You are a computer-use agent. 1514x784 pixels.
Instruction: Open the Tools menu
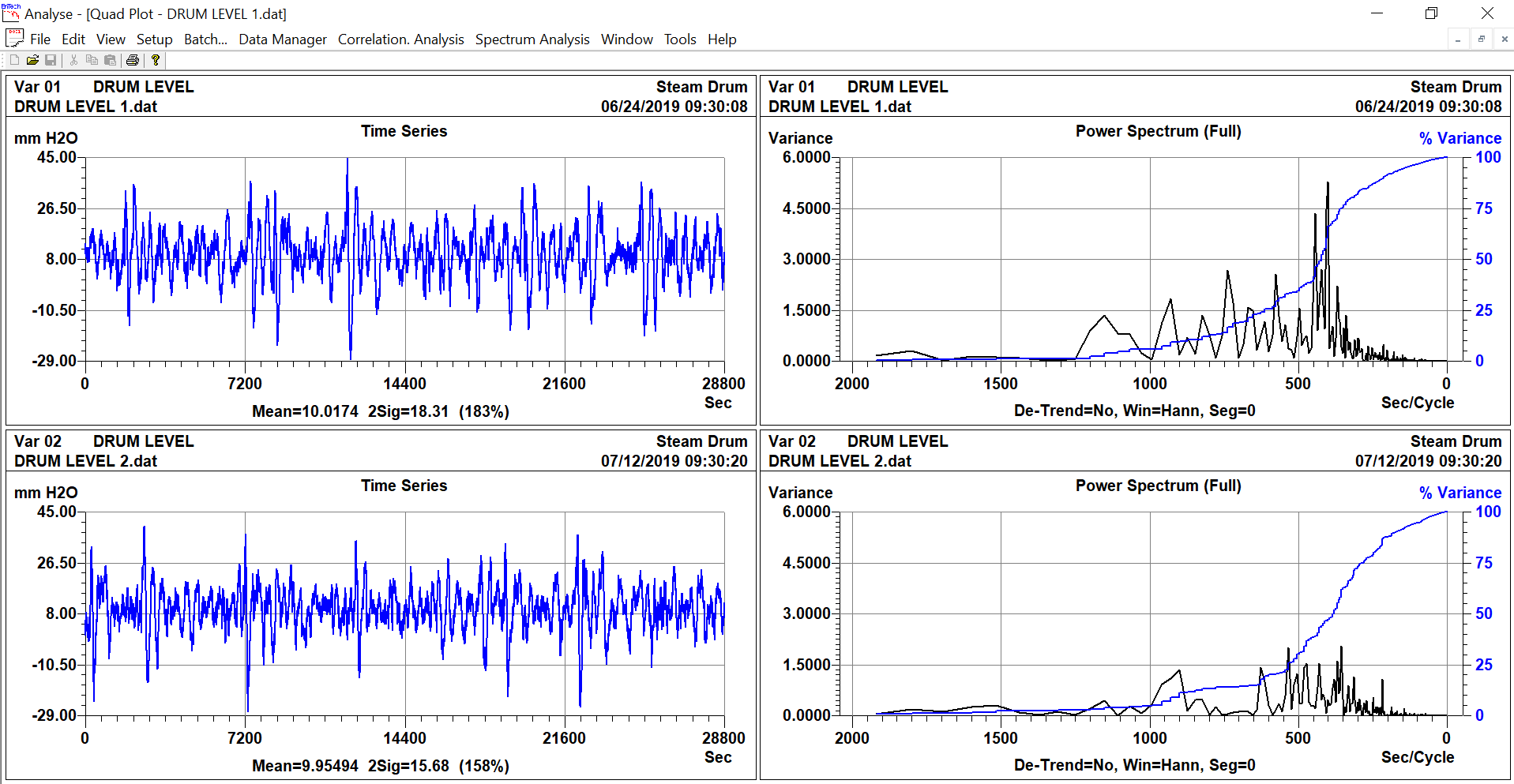[679, 39]
